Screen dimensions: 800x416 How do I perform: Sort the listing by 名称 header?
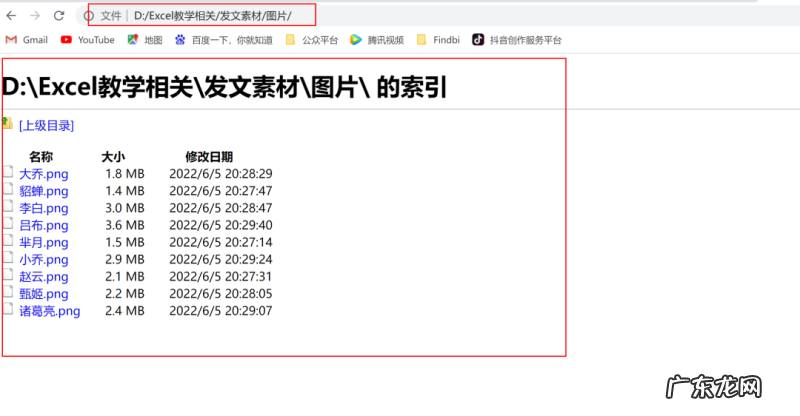[41, 157]
